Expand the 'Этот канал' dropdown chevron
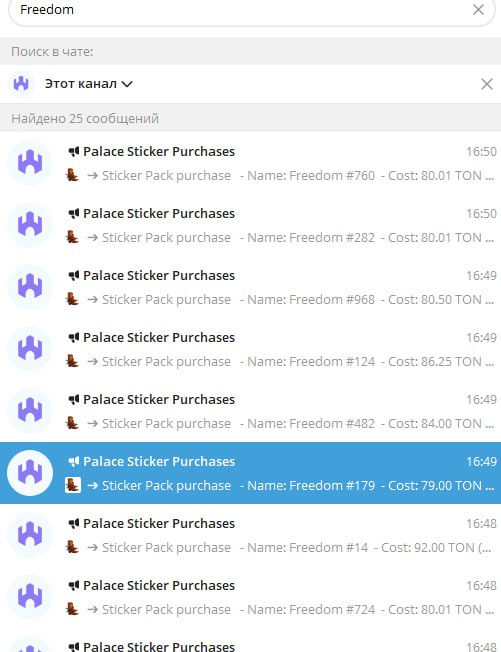The height and width of the screenshot is (652, 501). tap(127, 84)
